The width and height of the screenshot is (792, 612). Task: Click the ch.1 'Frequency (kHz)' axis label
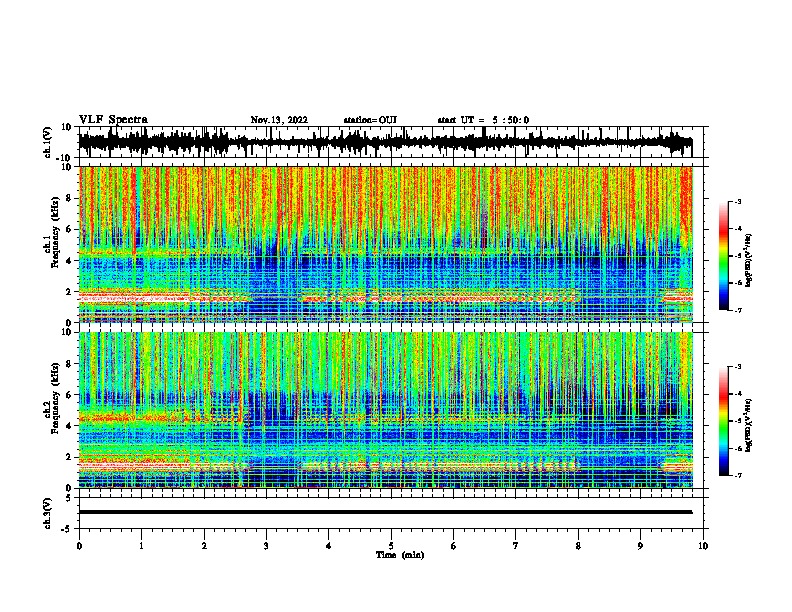55,233
